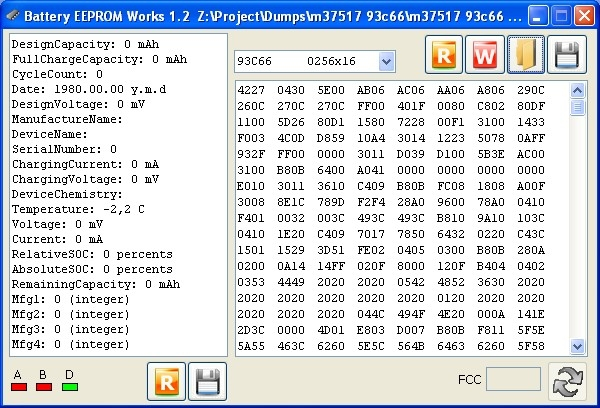600x408 pixels.
Task: Click the DesignVoltage: 0 mV line
Action: pyautogui.click(x=78, y=104)
